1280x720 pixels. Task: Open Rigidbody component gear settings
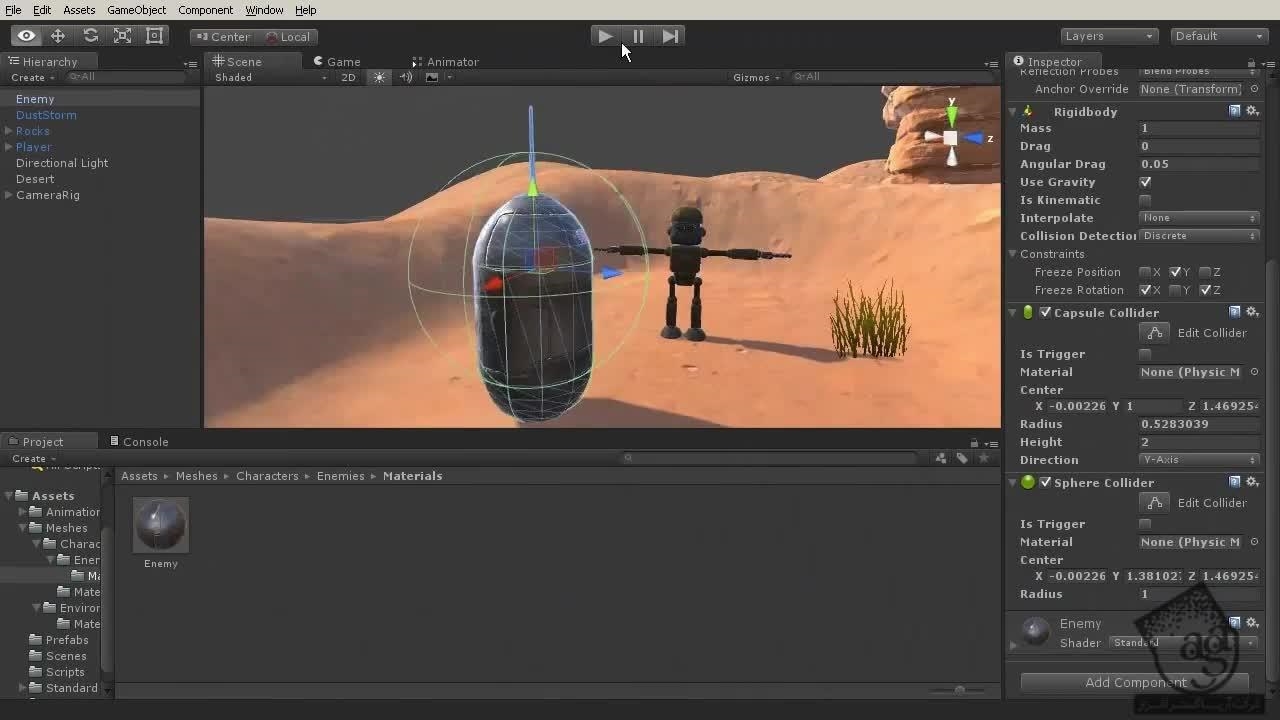pos(1252,111)
